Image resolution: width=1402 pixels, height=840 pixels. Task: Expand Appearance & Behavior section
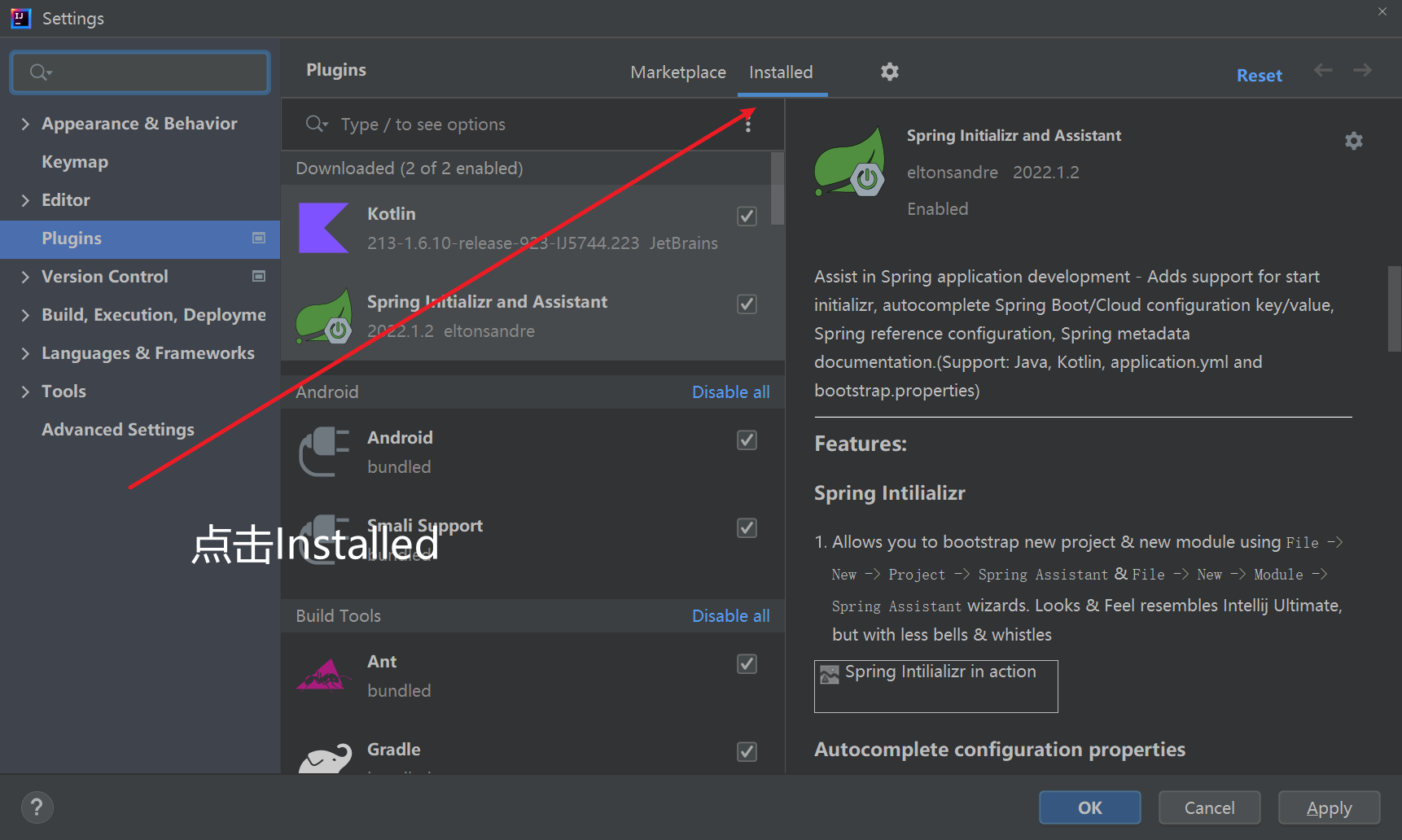(25, 124)
